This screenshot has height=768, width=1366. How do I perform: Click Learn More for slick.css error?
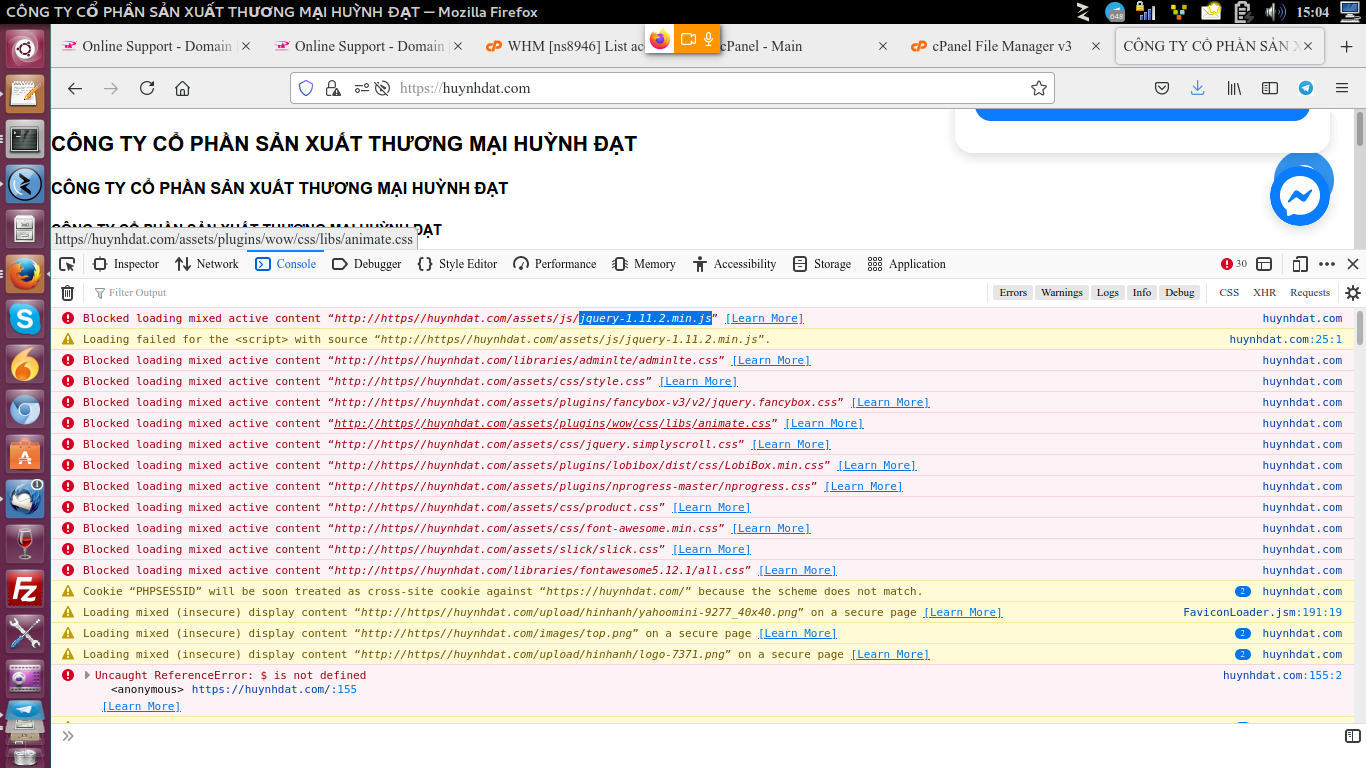pos(711,549)
